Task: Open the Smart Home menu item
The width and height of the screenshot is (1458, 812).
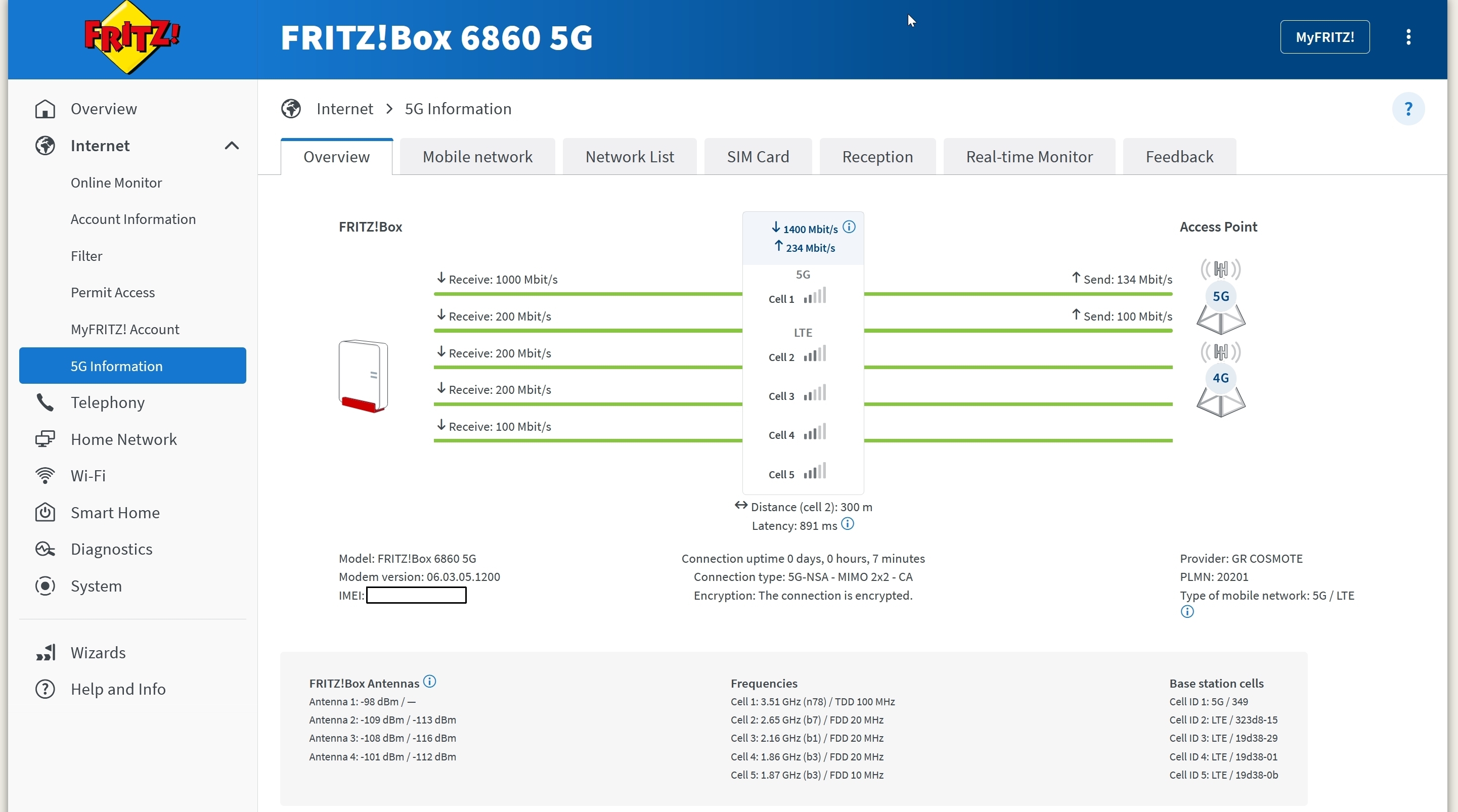Action: (x=115, y=512)
